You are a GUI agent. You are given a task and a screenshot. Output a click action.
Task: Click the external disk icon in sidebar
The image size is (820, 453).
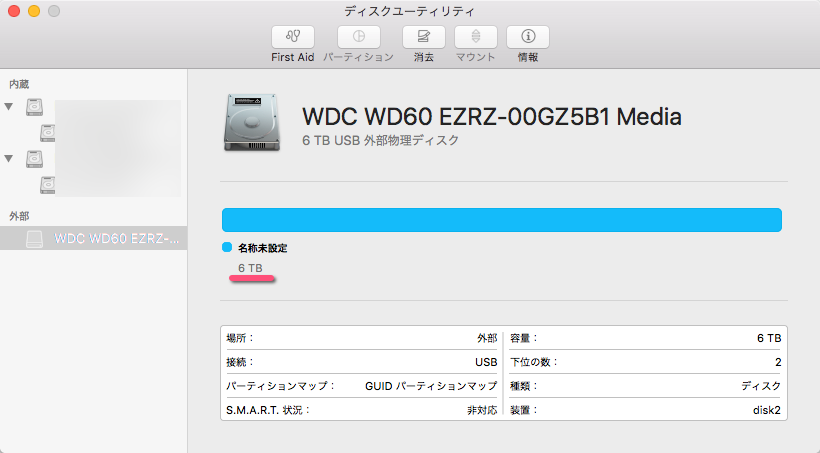click(x=35, y=239)
